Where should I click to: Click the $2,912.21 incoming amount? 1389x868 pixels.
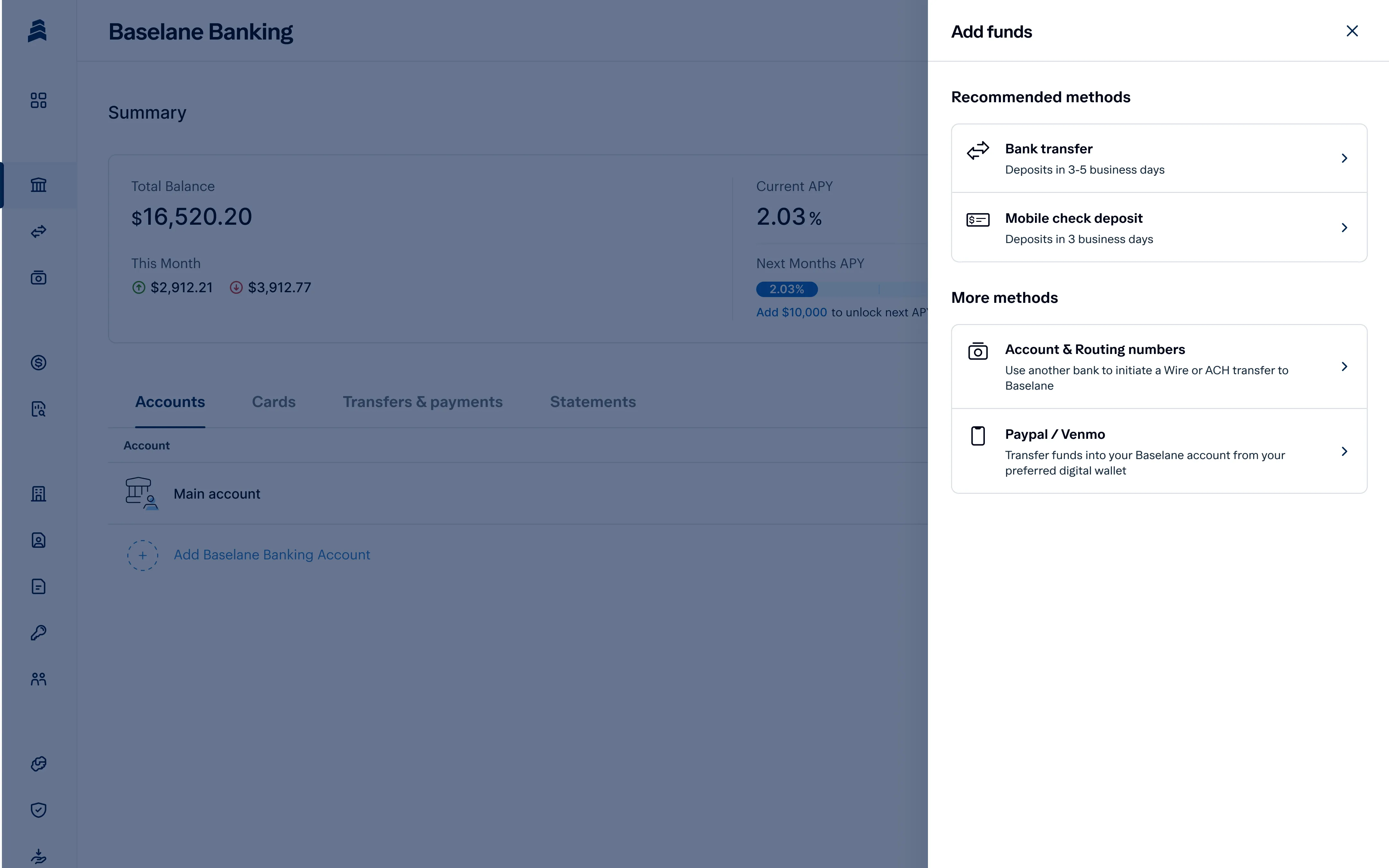point(181,288)
